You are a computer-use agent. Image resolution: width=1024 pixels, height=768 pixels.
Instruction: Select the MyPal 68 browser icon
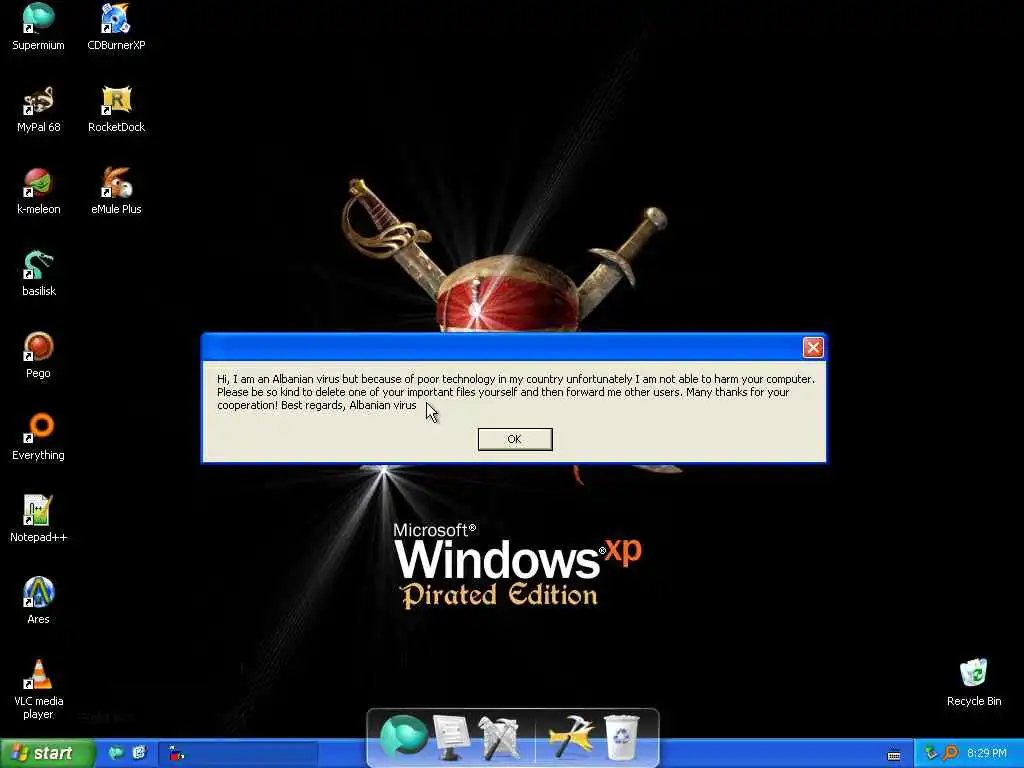pos(39,109)
